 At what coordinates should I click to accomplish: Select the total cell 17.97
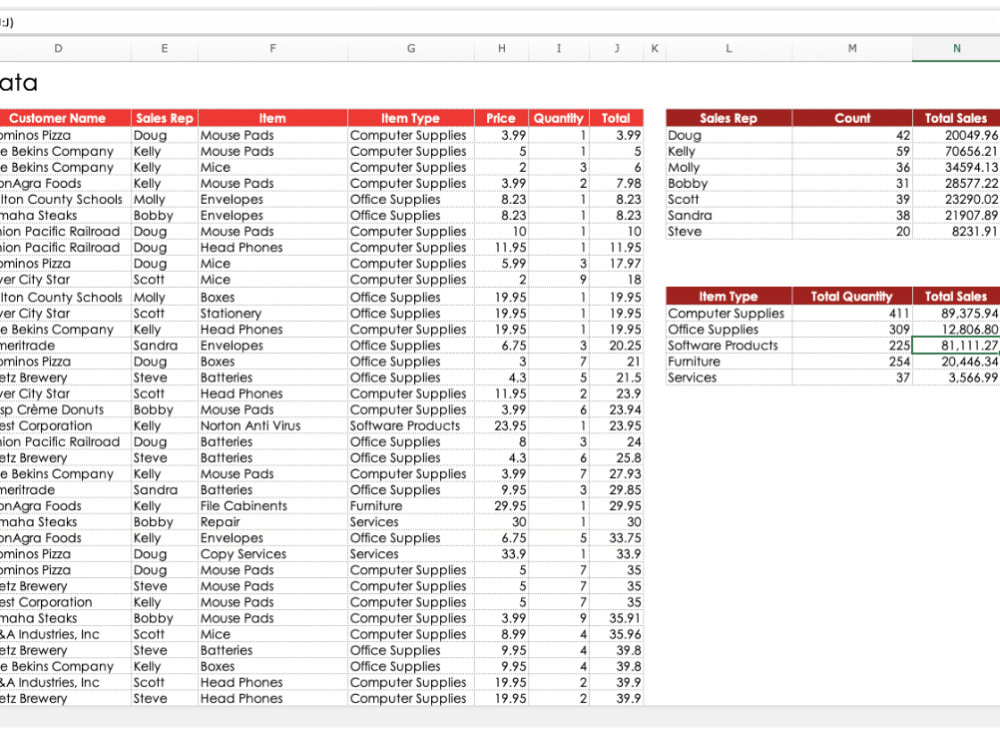[x=617, y=263]
